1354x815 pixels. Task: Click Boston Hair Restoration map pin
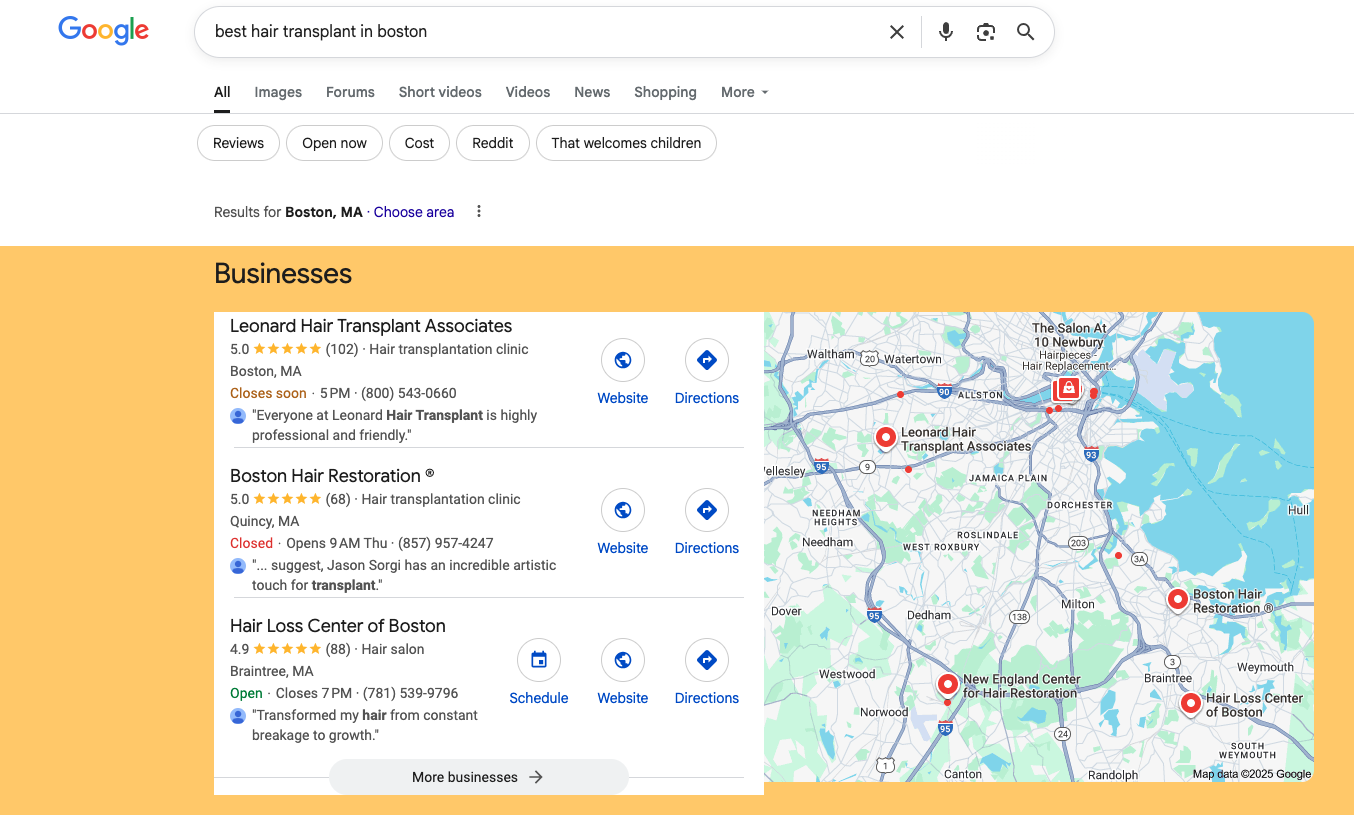point(1178,599)
